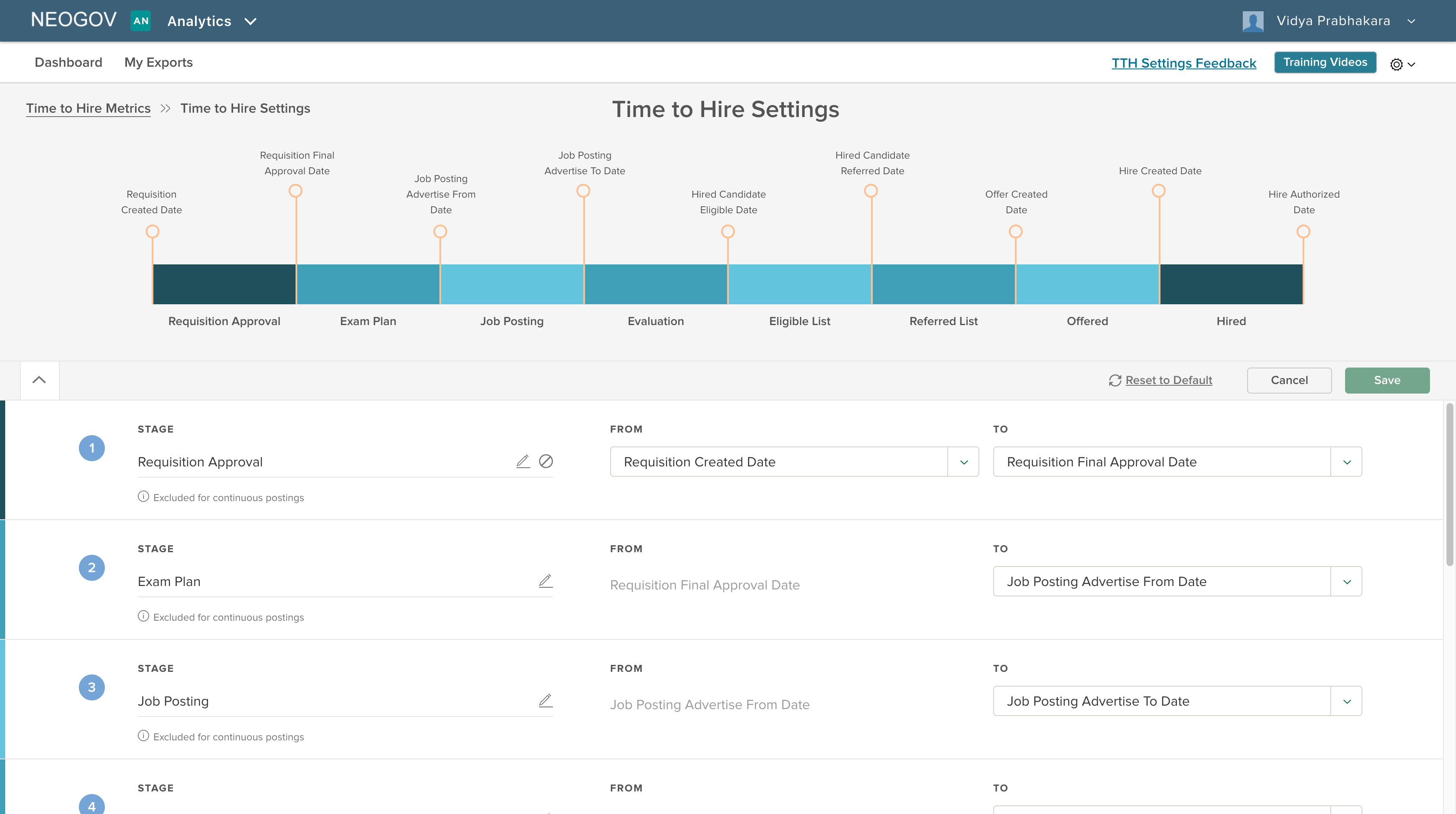Click info icon under Exam Plan stage
1456x814 pixels.
click(143, 616)
